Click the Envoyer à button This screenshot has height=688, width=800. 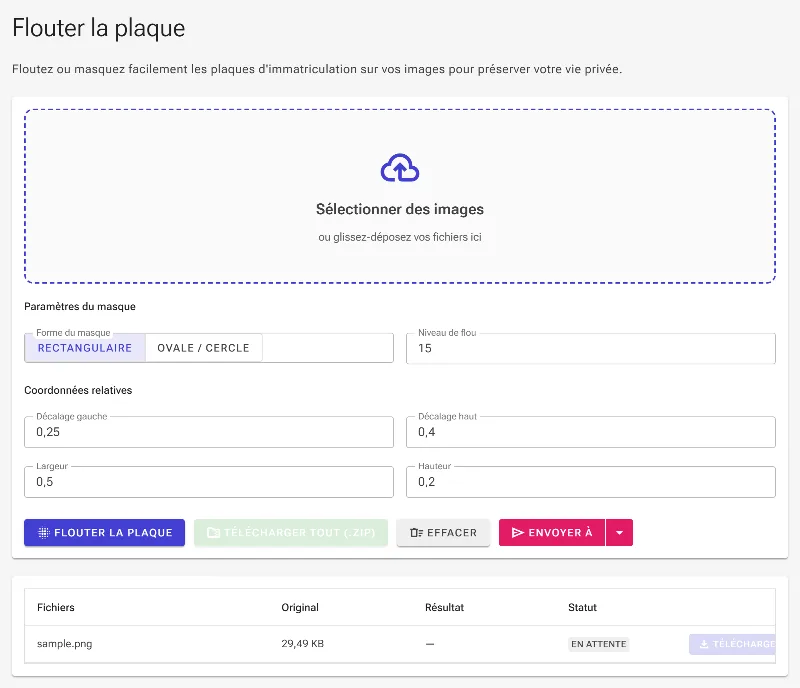coord(552,533)
